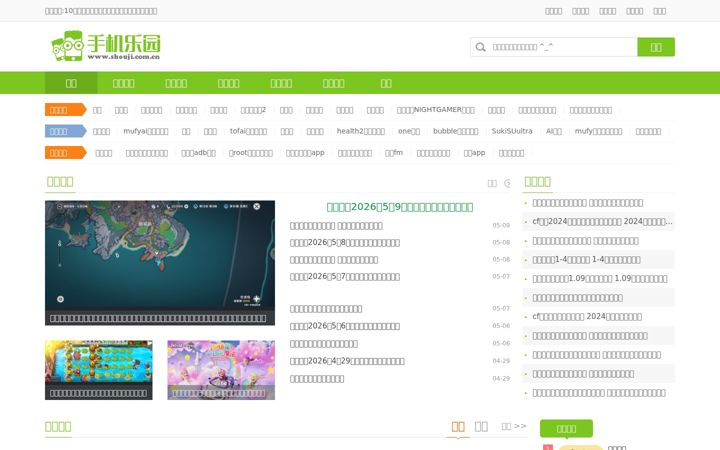Open the green headline mentioning 2026 5 9
720x450 pixels.
[x=399, y=207]
